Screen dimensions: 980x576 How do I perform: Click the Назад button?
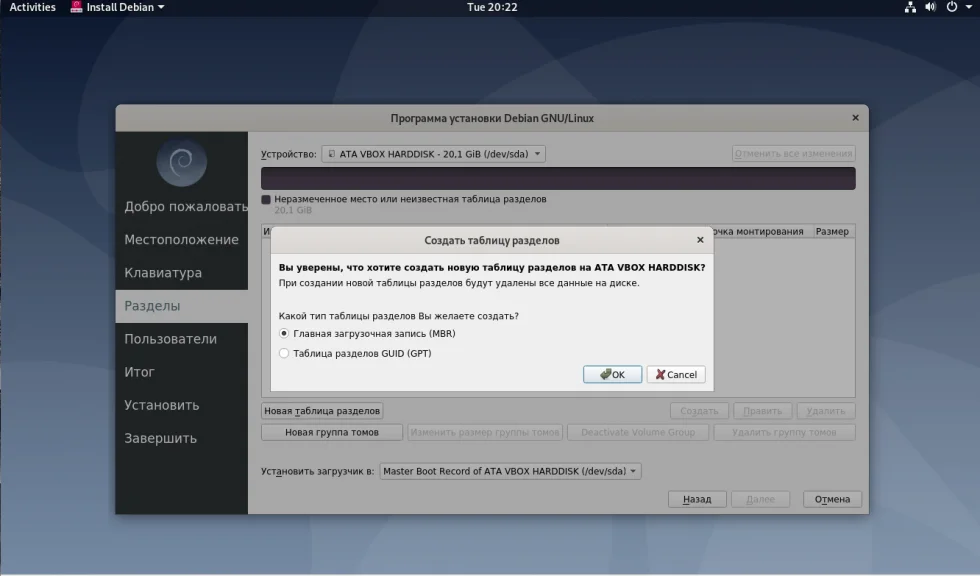tap(697, 499)
